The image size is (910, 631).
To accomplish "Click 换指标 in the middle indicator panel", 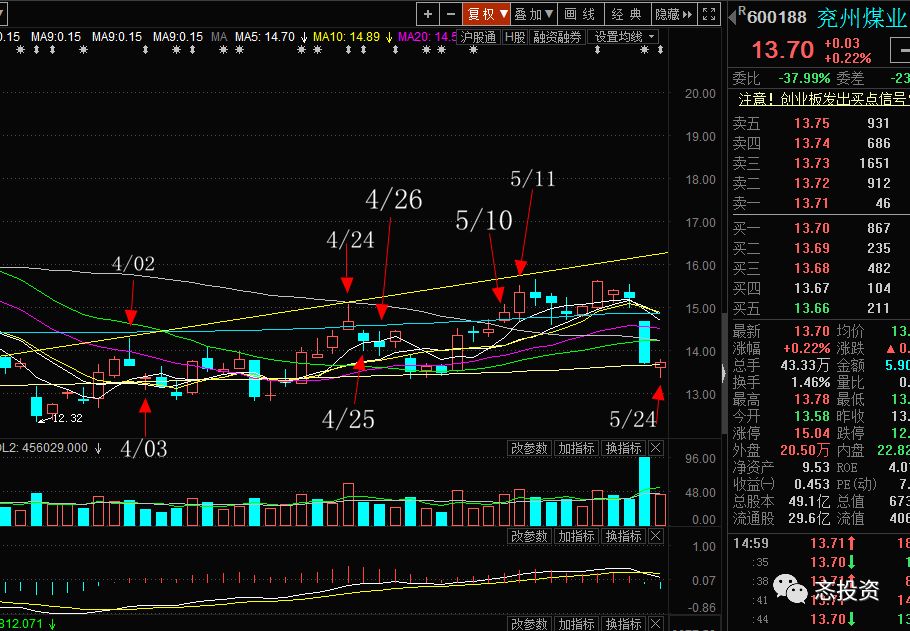I will point(623,536).
